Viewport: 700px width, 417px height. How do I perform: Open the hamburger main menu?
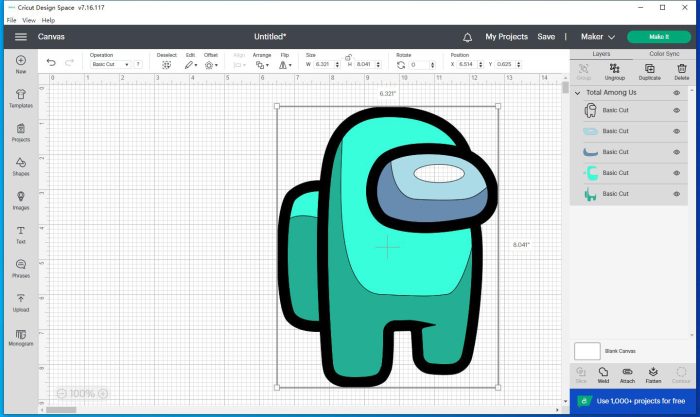21,37
